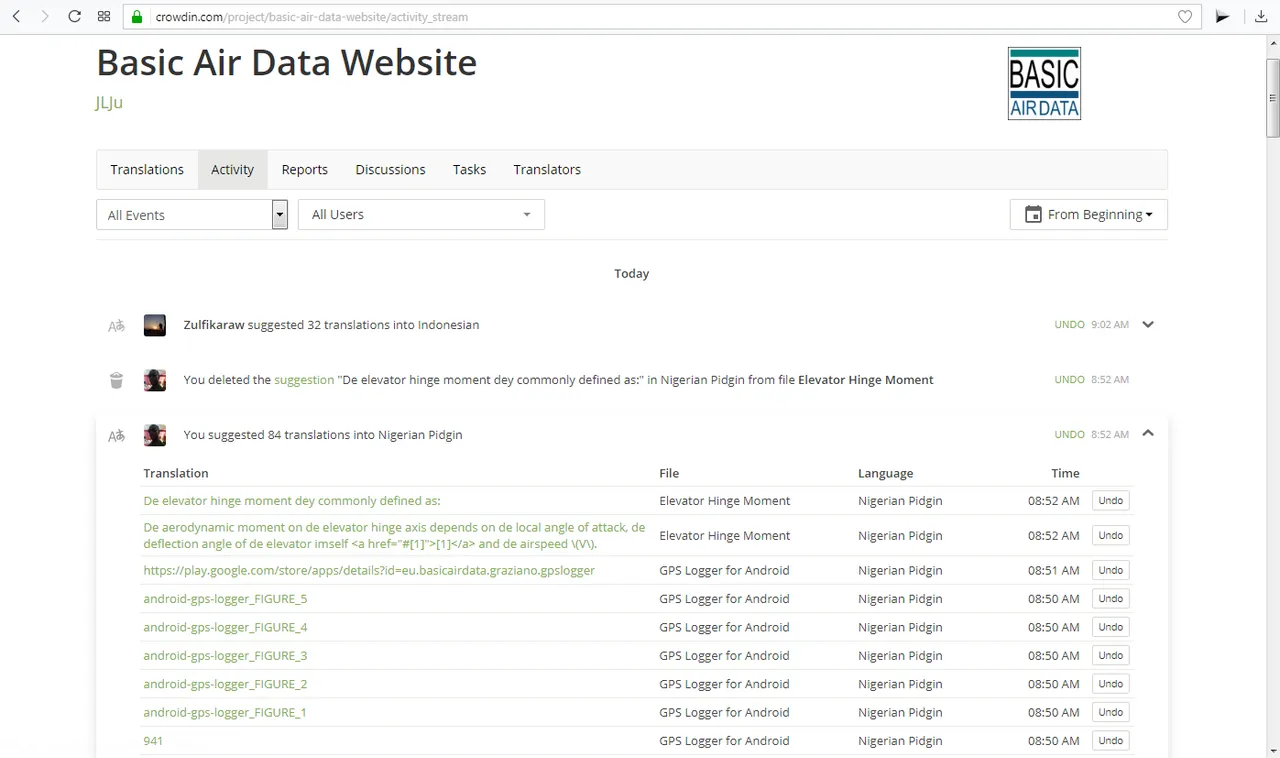
Task: Open the play.google.com gpslogger translation link
Action: (x=369, y=570)
